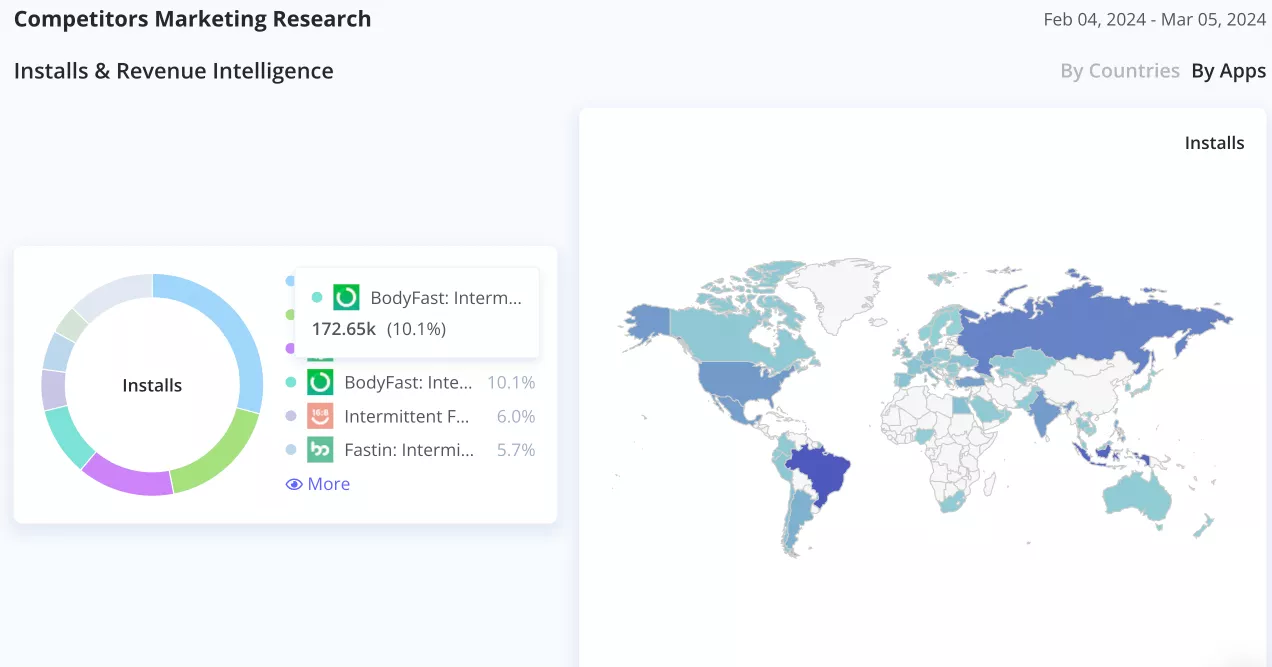Switch to the By Apps view
Screen dimensions: 1272x667
pyautogui.click(x=1229, y=71)
